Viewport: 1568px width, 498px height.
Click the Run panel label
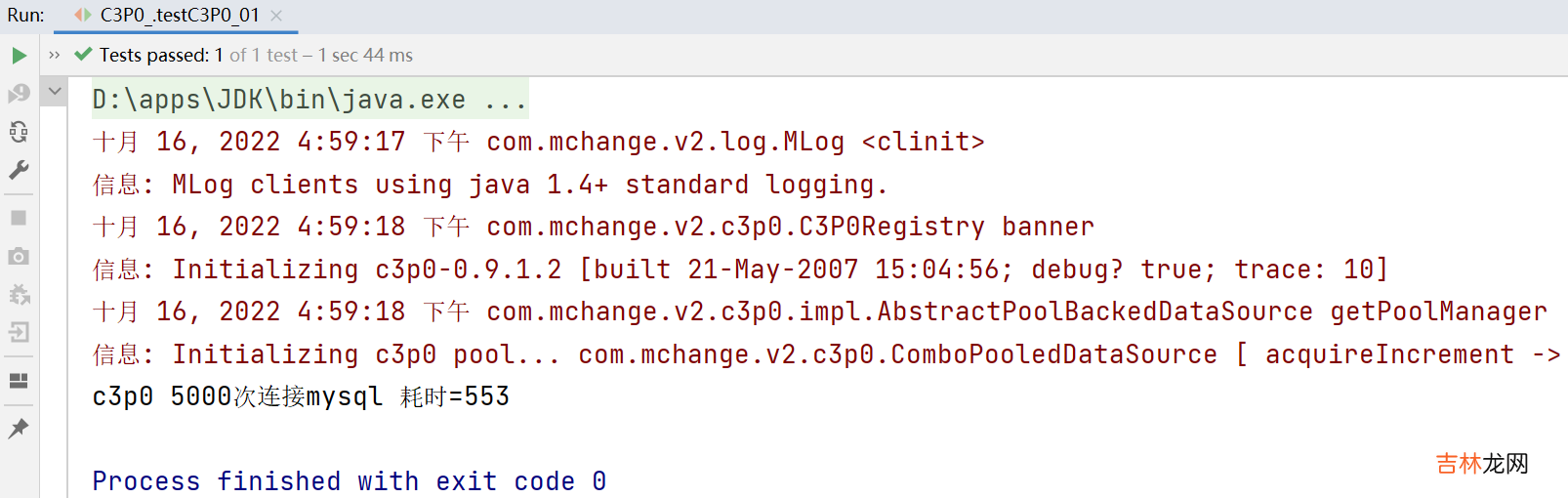[25, 16]
